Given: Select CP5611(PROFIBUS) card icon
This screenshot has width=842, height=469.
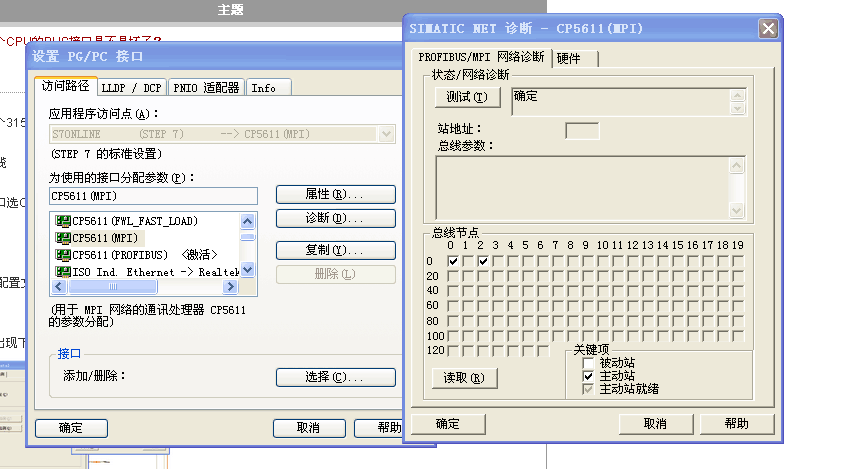Looking at the screenshot, I should [x=63, y=255].
